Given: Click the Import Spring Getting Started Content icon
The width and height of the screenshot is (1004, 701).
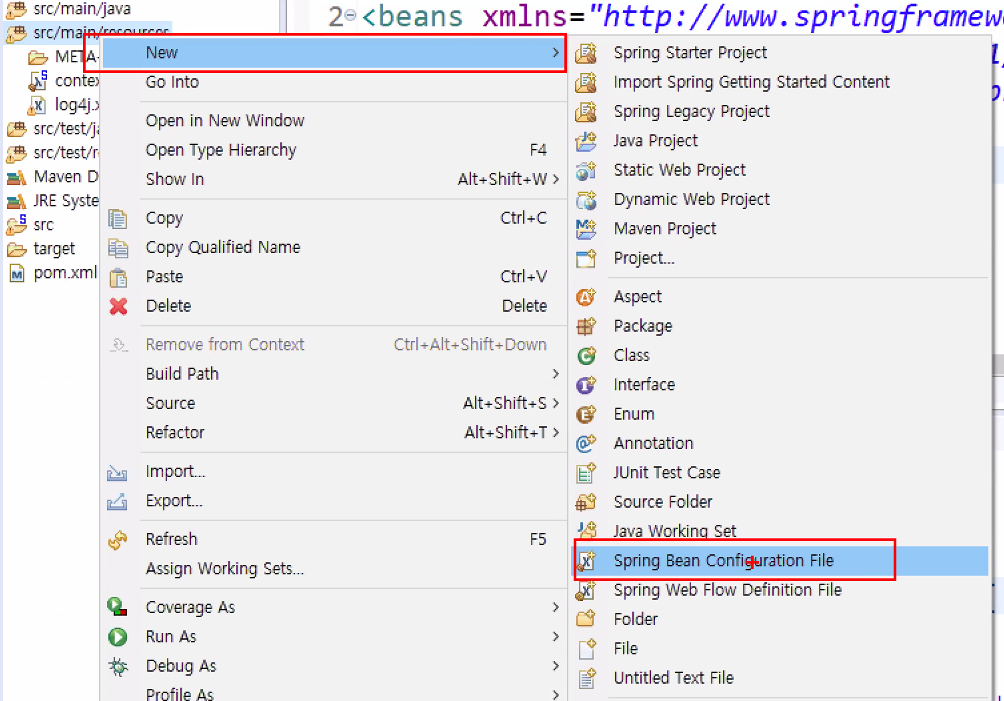Looking at the screenshot, I should coord(586,82).
